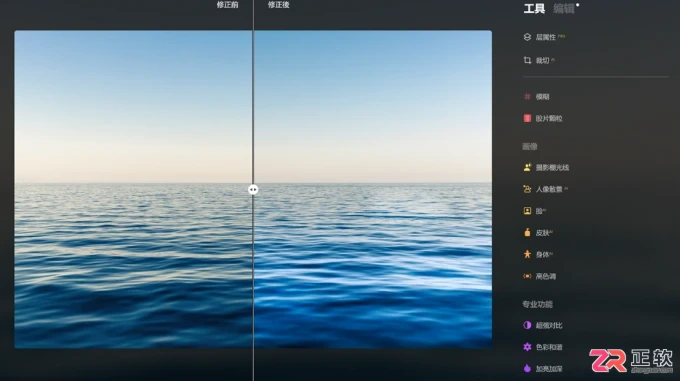Click the 专业功能 section heading

point(537,304)
